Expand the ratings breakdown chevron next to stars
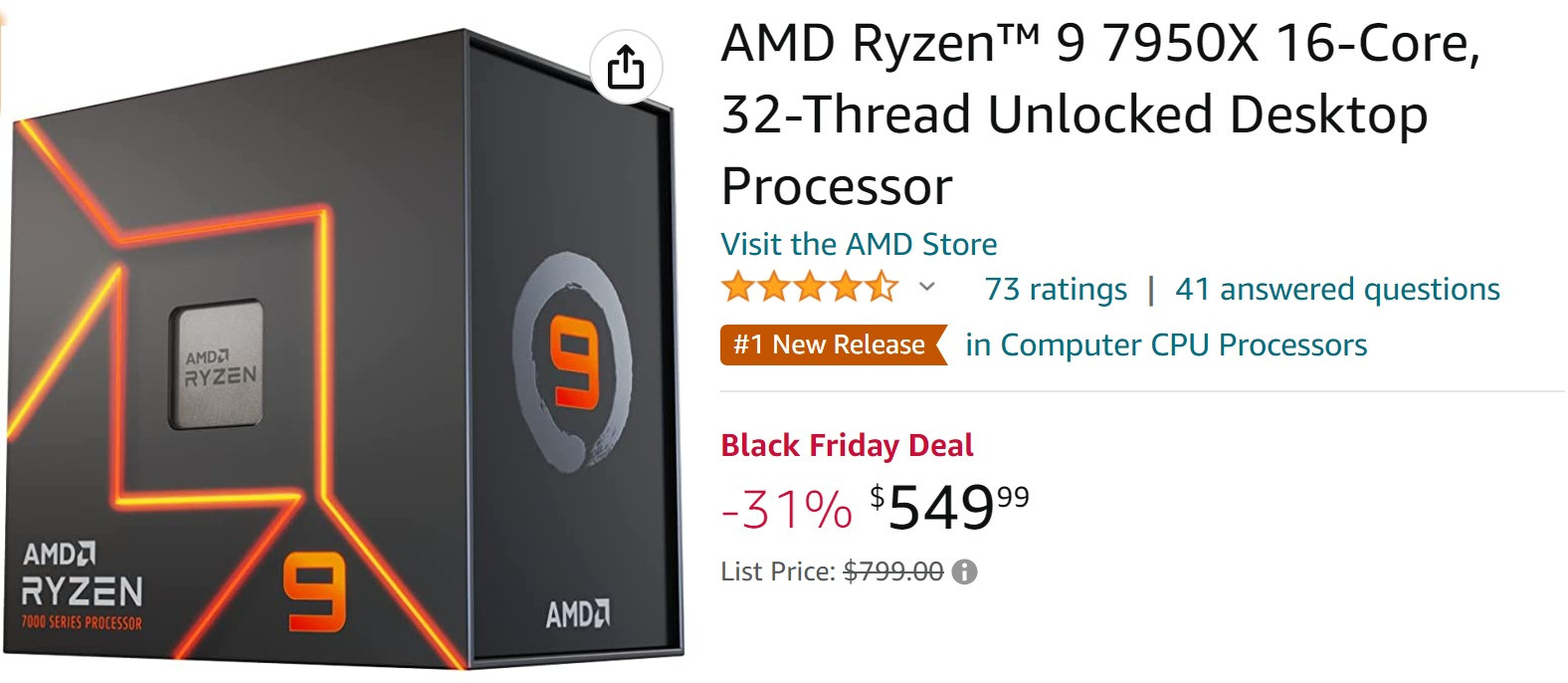The width and height of the screenshot is (1568, 683). click(927, 288)
